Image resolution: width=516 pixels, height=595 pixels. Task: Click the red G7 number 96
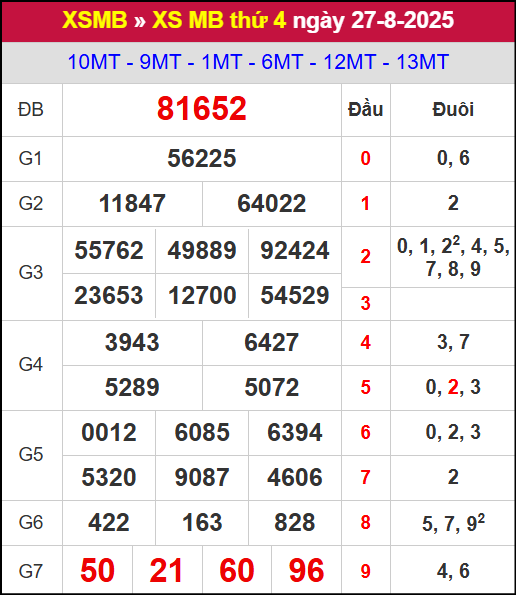click(x=306, y=570)
